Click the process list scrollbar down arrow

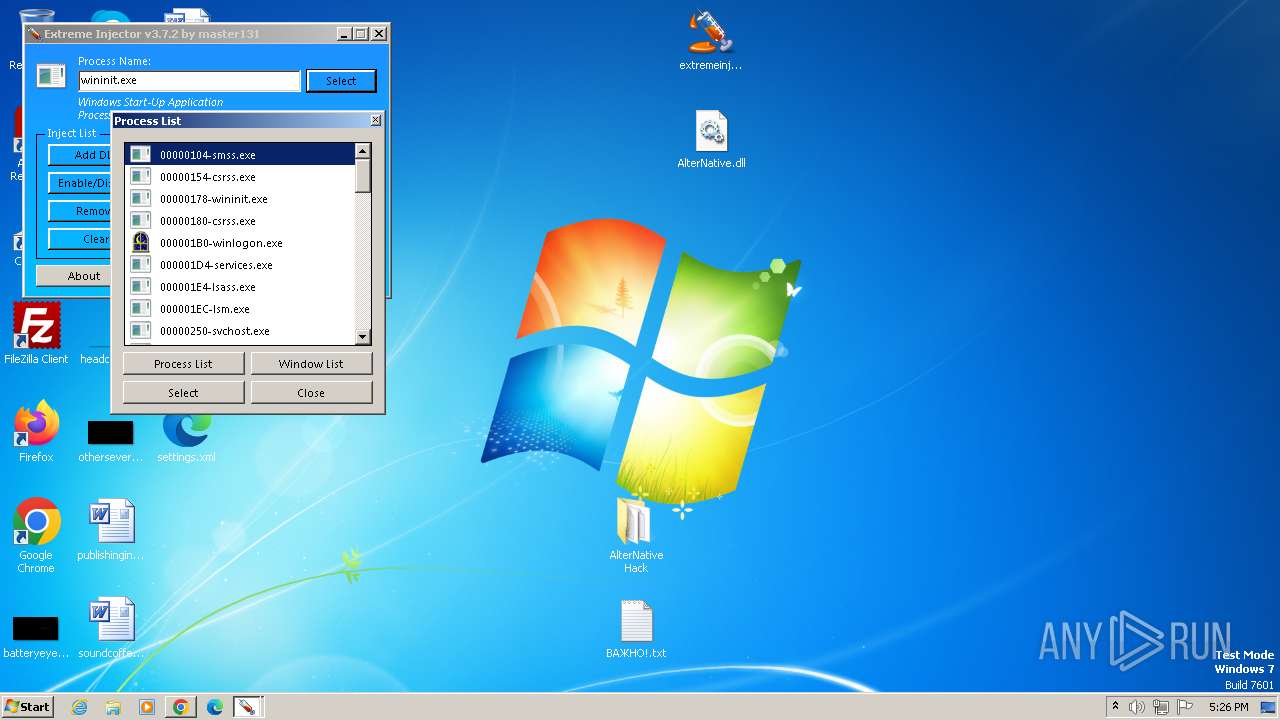coord(363,336)
